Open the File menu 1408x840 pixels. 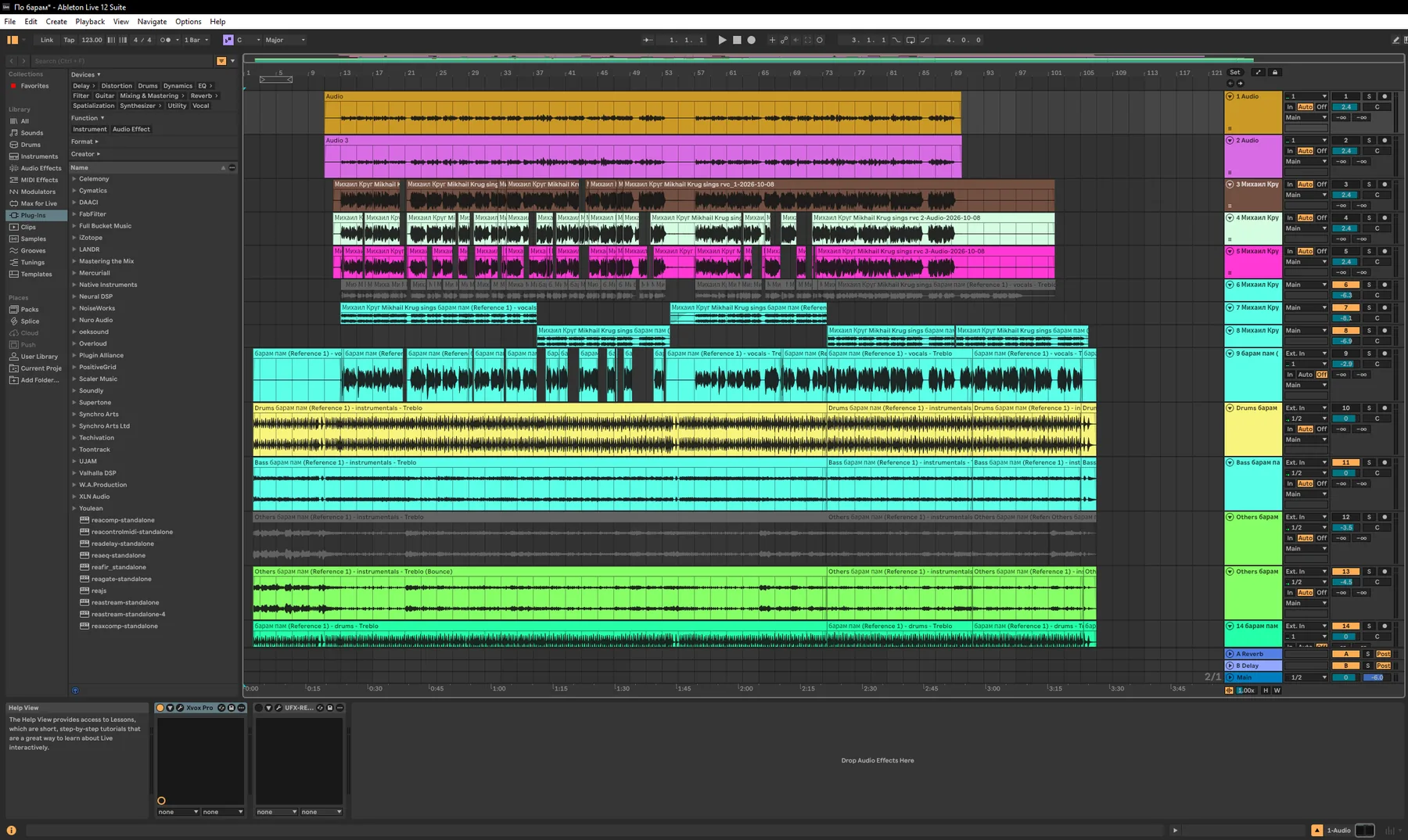10,22
